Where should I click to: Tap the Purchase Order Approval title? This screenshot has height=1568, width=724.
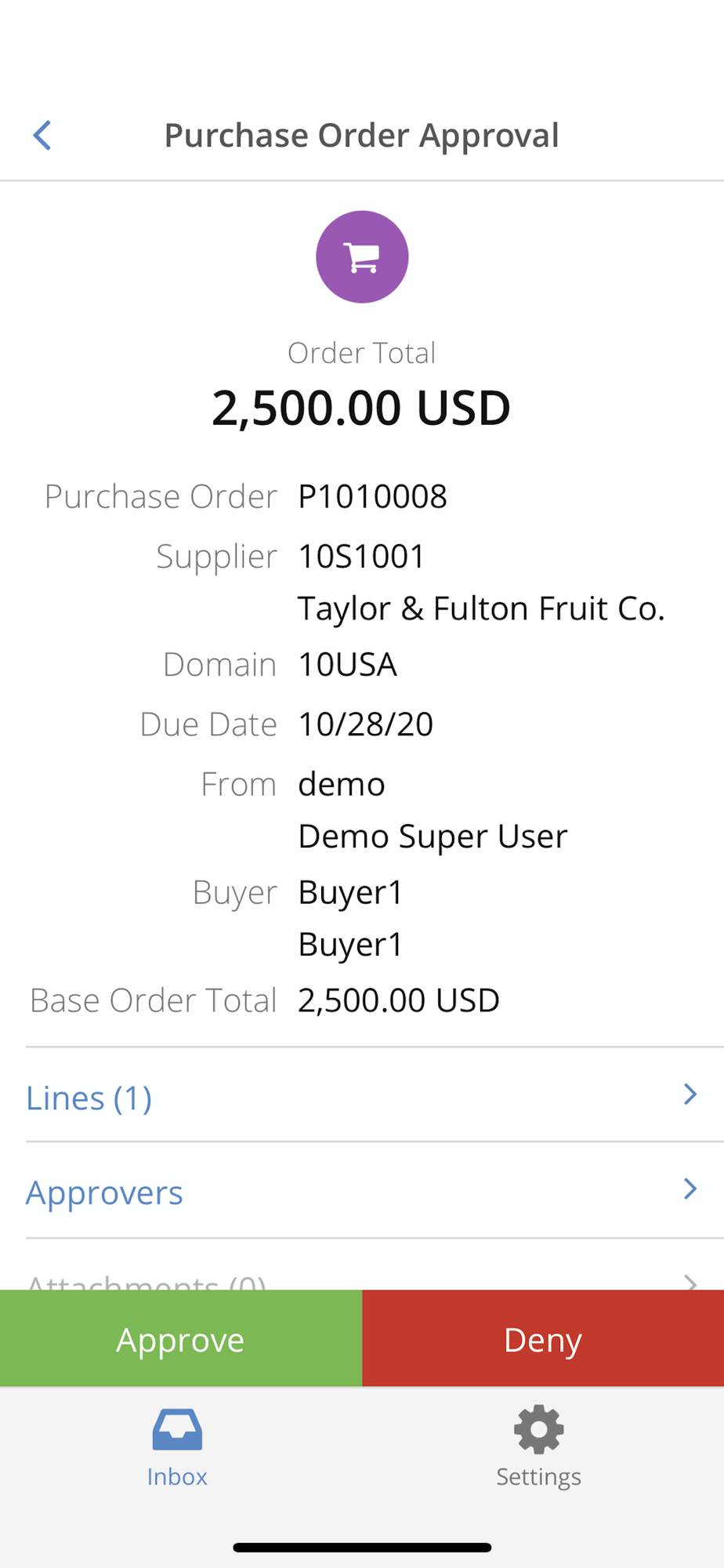pyautogui.click(x=361, y=135)
